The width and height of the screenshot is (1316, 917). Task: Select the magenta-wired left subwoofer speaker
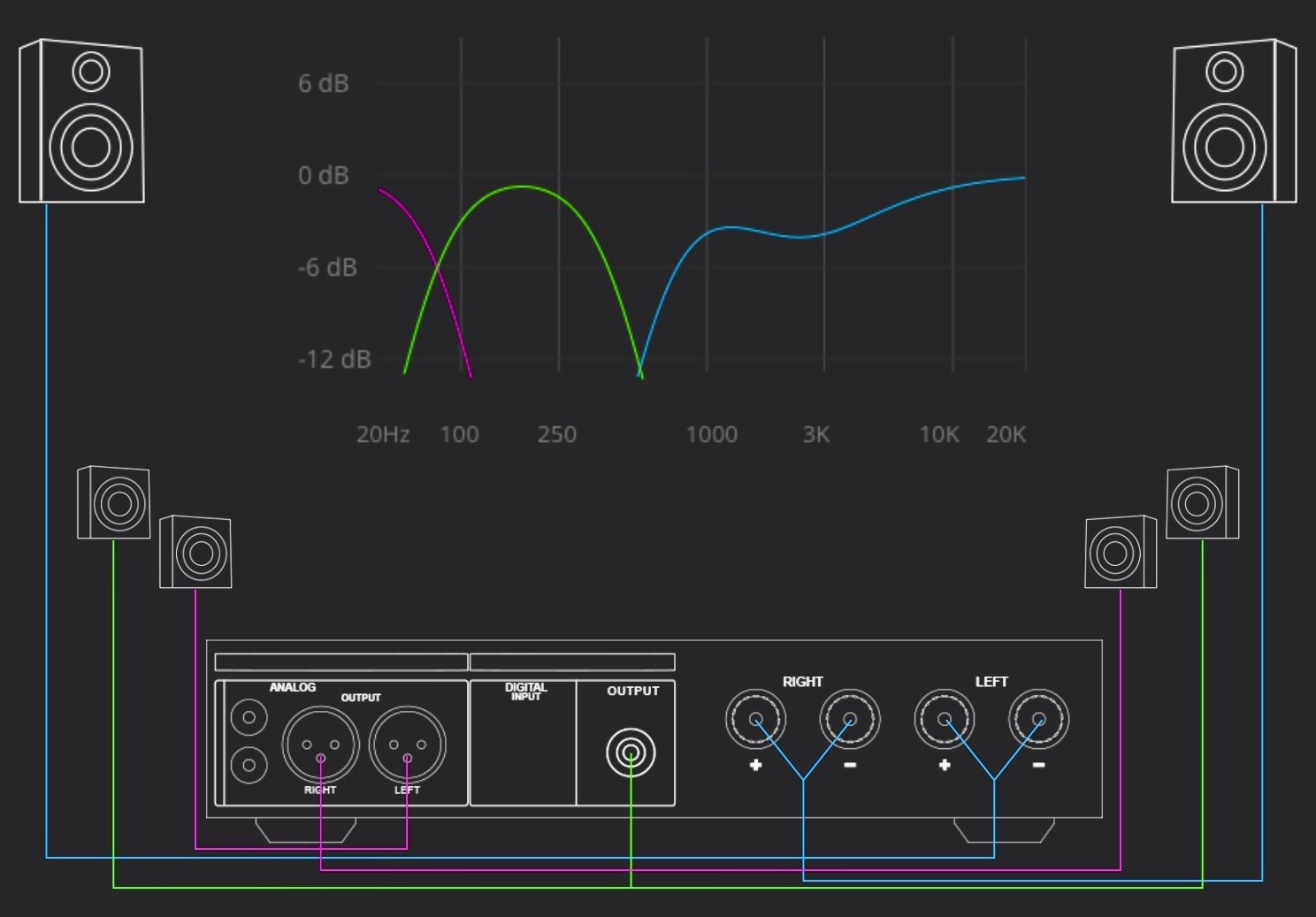[x=195, y=552]
